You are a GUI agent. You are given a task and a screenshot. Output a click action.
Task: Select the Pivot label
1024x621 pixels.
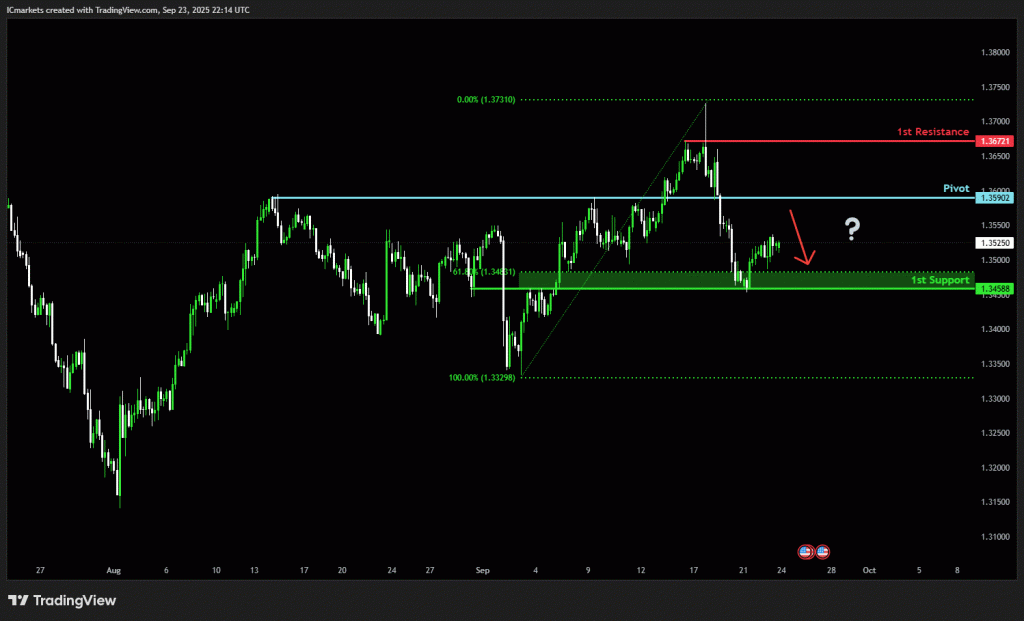point(956,188)
